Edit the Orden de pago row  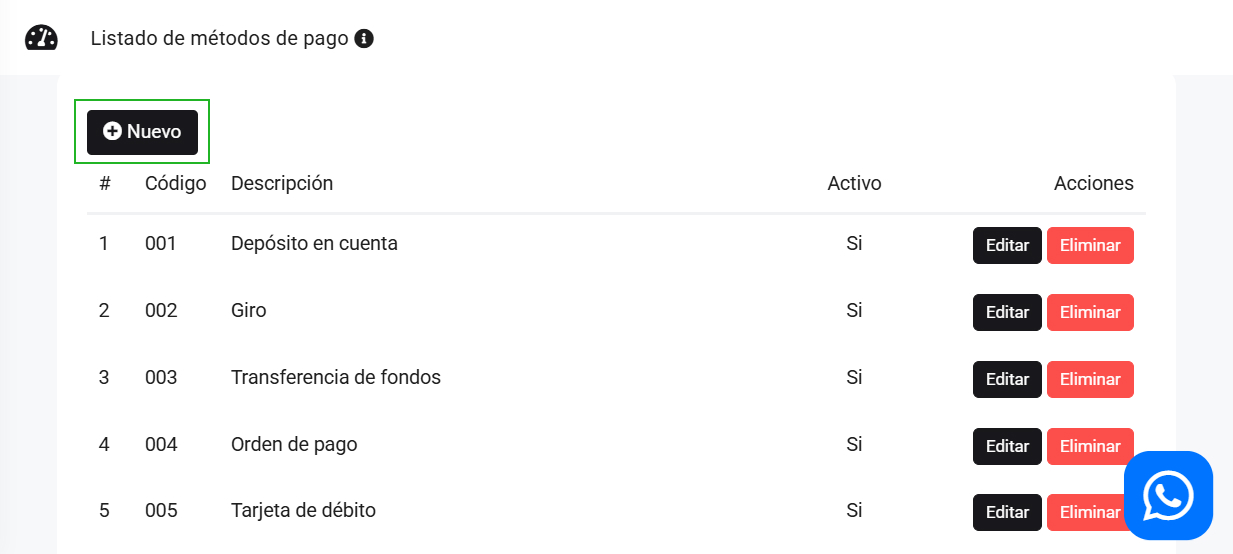[1007, 446]
